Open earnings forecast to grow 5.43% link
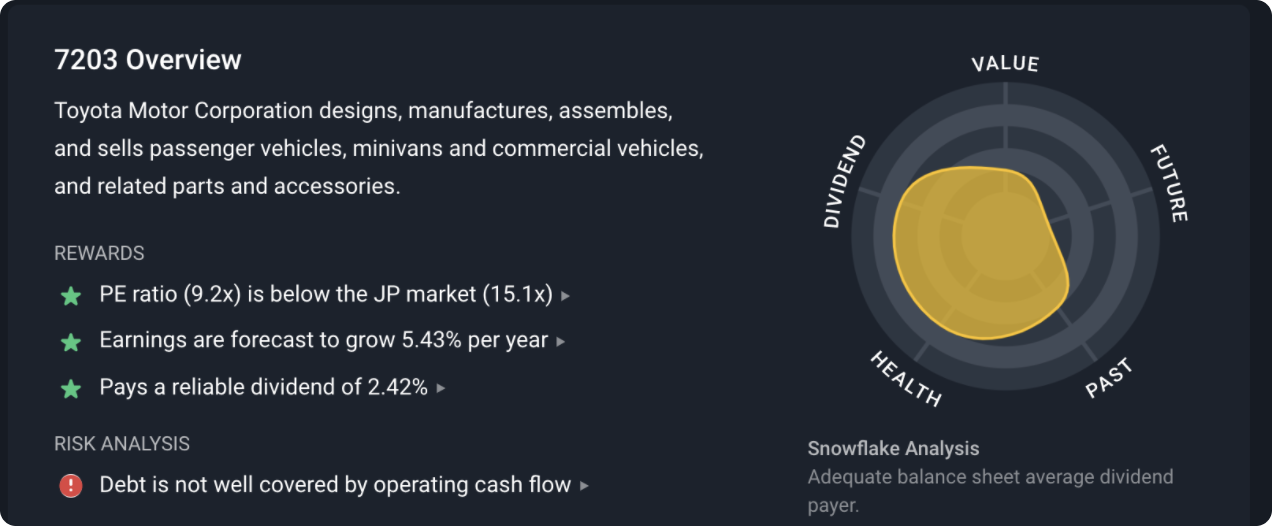 pyautogui.click(x=324, y=340)
